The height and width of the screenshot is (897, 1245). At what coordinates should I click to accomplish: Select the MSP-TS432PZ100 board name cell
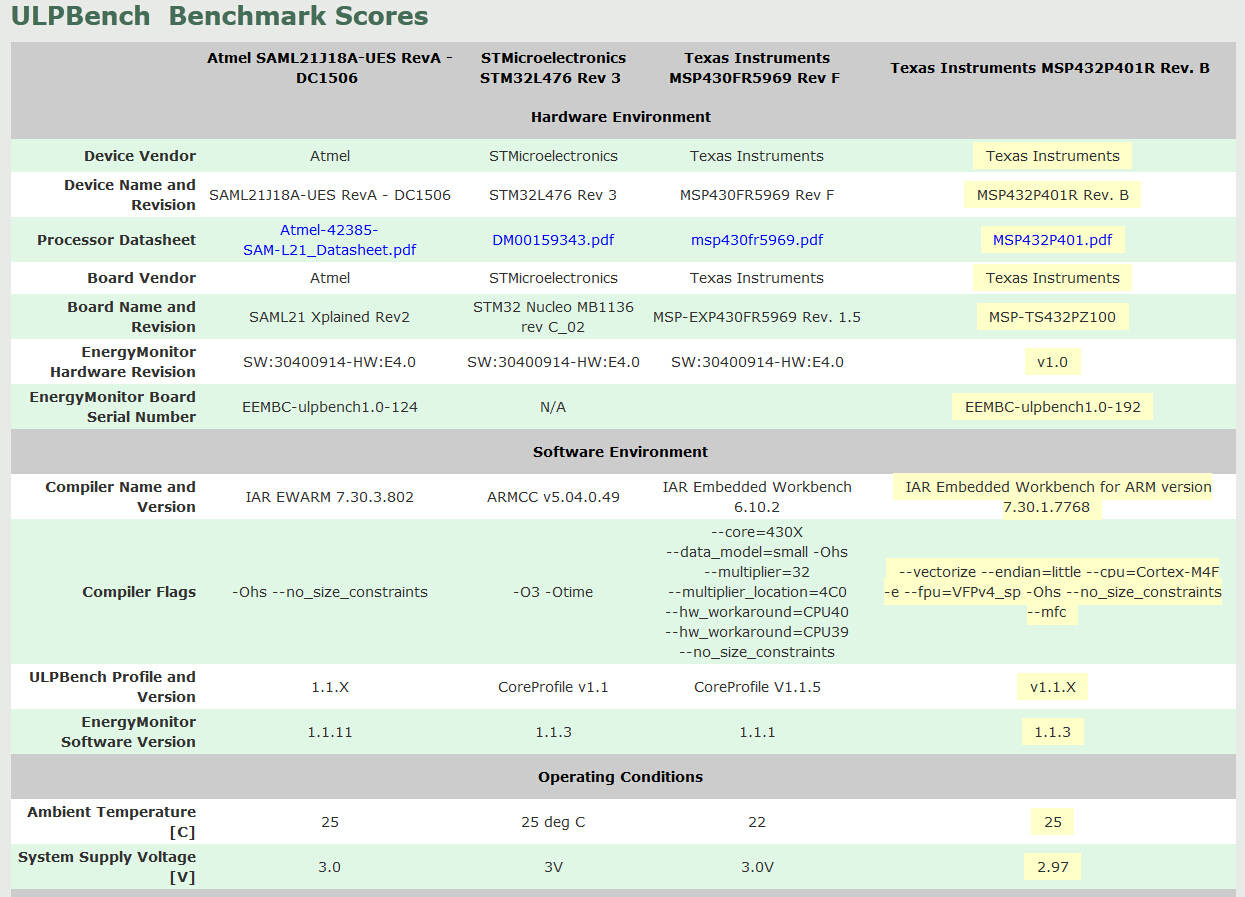(x=1052, y=317)
